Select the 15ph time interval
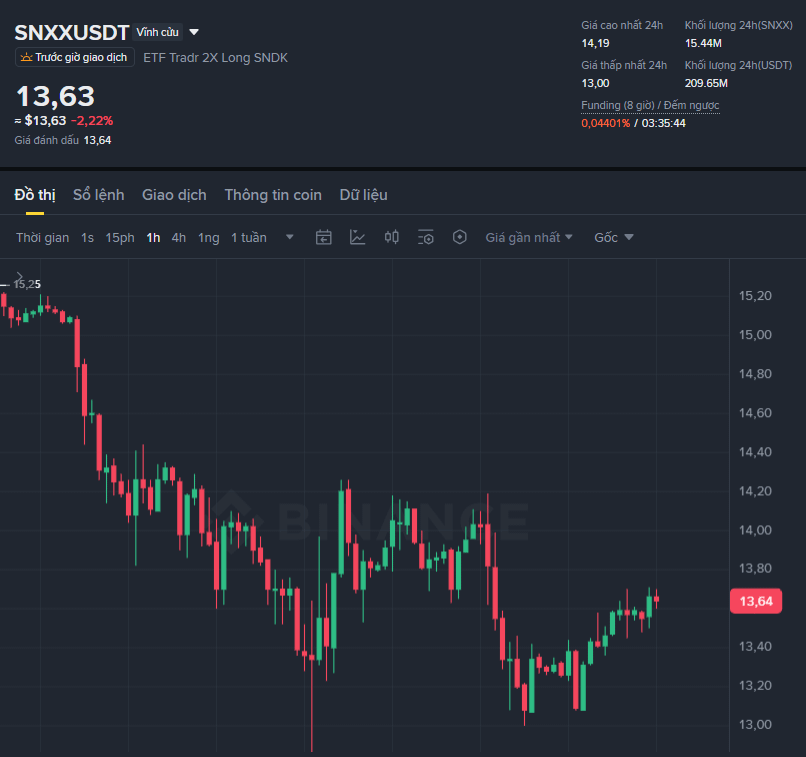Image resolution: width=806 pixels, height=757 pixels. (120, 238)
